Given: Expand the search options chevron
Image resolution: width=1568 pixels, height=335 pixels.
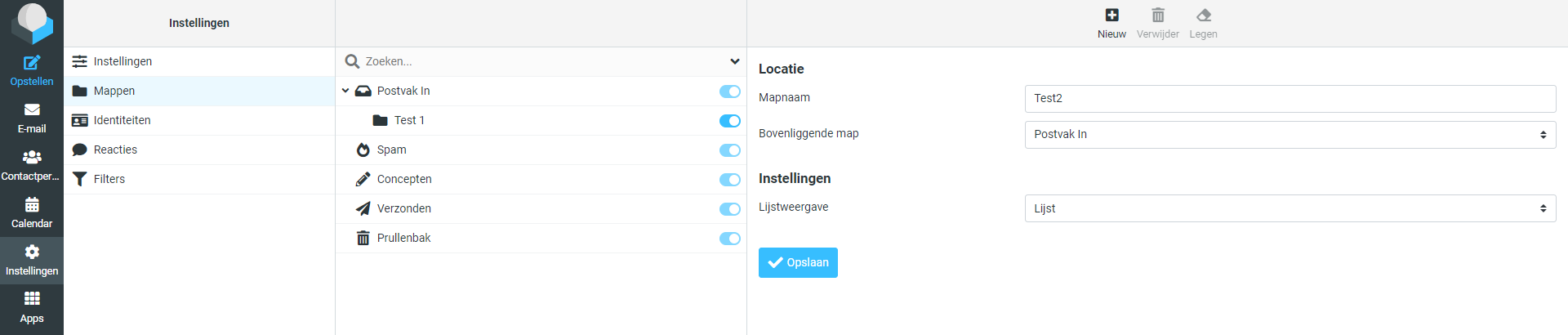Looking at the screenshot, I should point(734,61).
